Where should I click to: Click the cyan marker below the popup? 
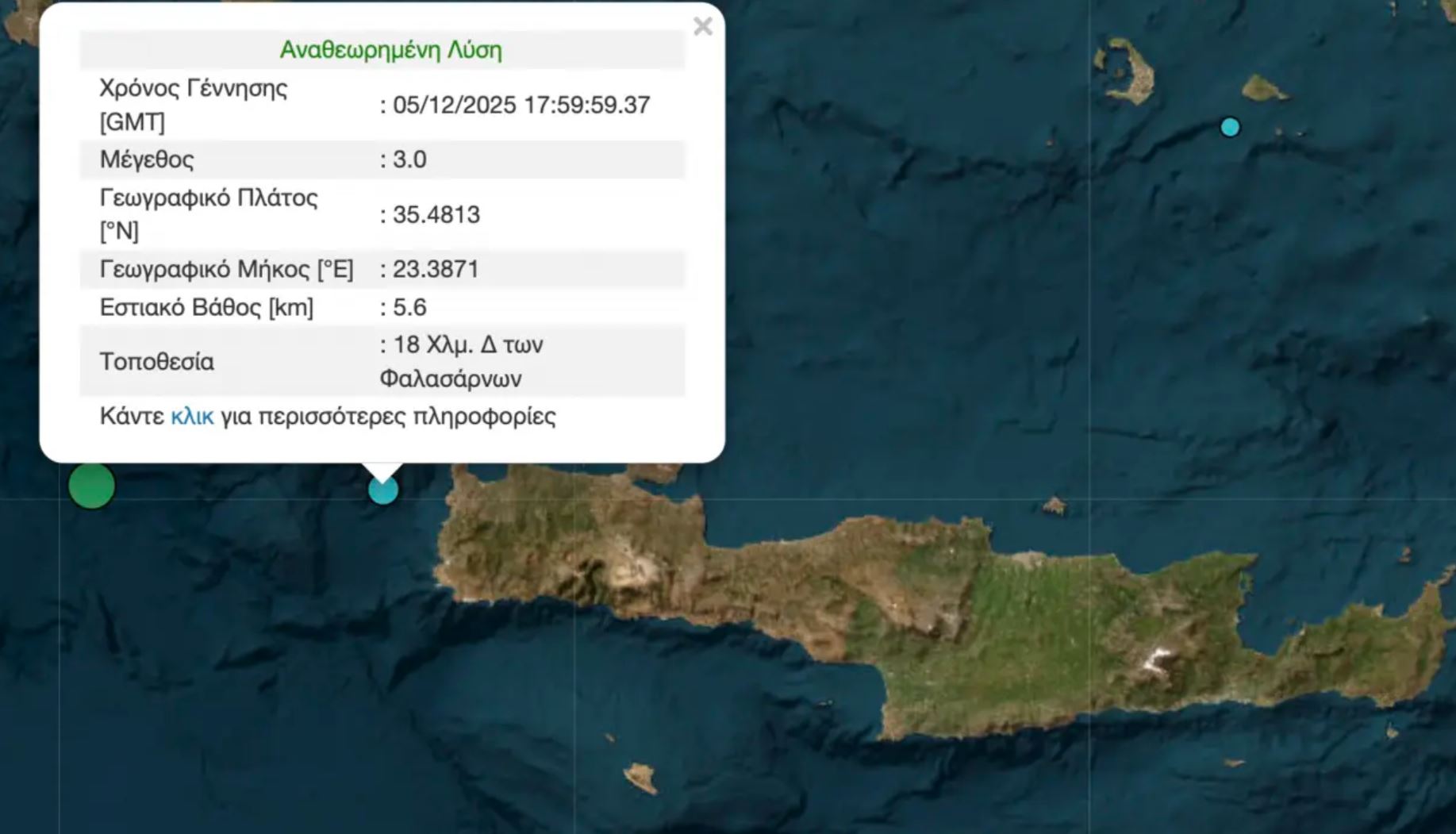click(x=383, y=491)
